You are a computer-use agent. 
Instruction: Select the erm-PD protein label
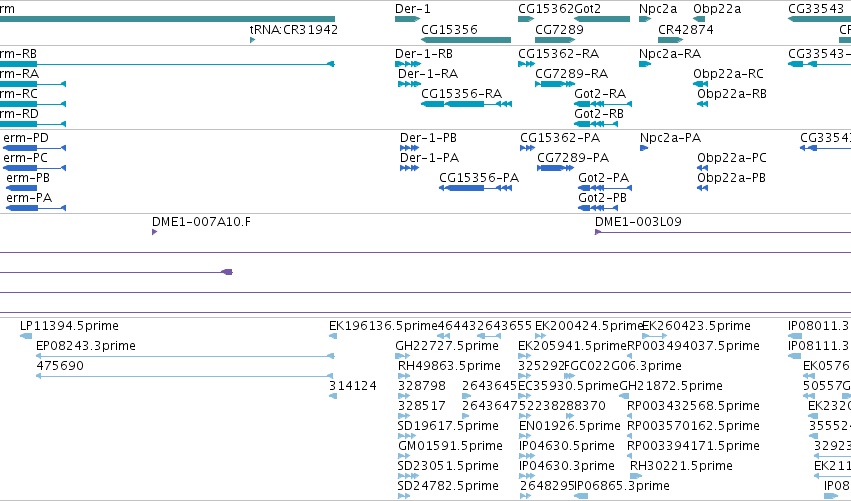tap(26, 138)
